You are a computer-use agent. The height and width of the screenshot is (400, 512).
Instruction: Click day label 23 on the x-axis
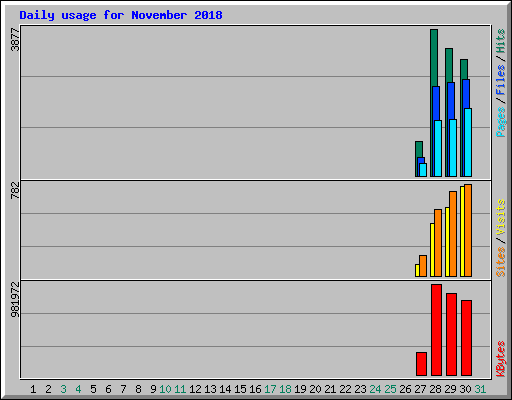pos(360,389)
